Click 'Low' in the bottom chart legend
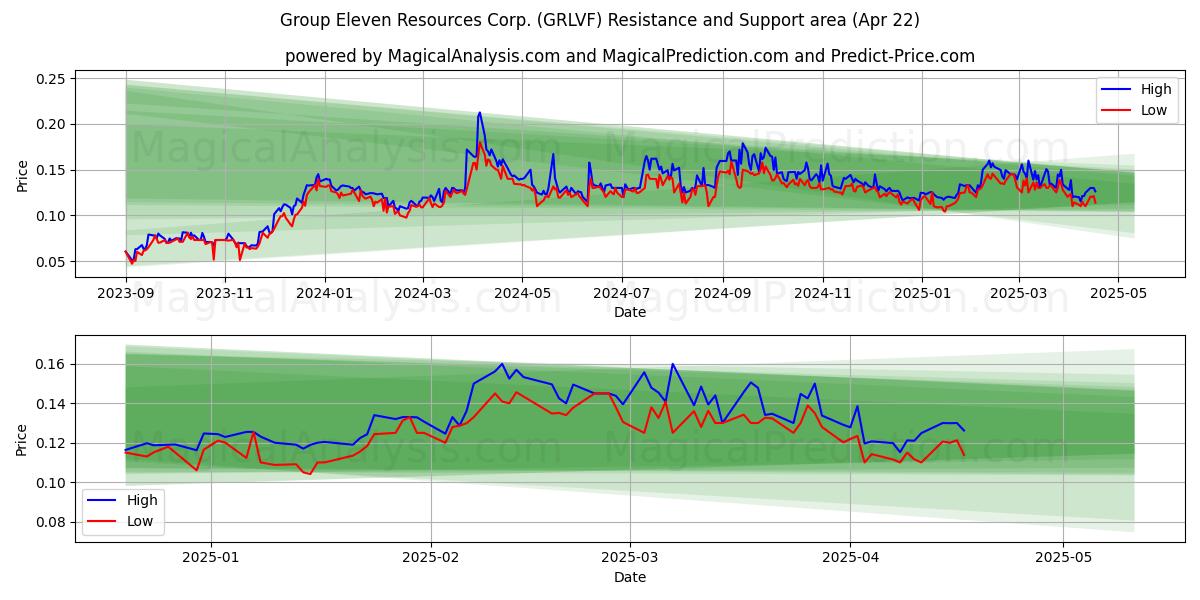 tap(140, 521)
